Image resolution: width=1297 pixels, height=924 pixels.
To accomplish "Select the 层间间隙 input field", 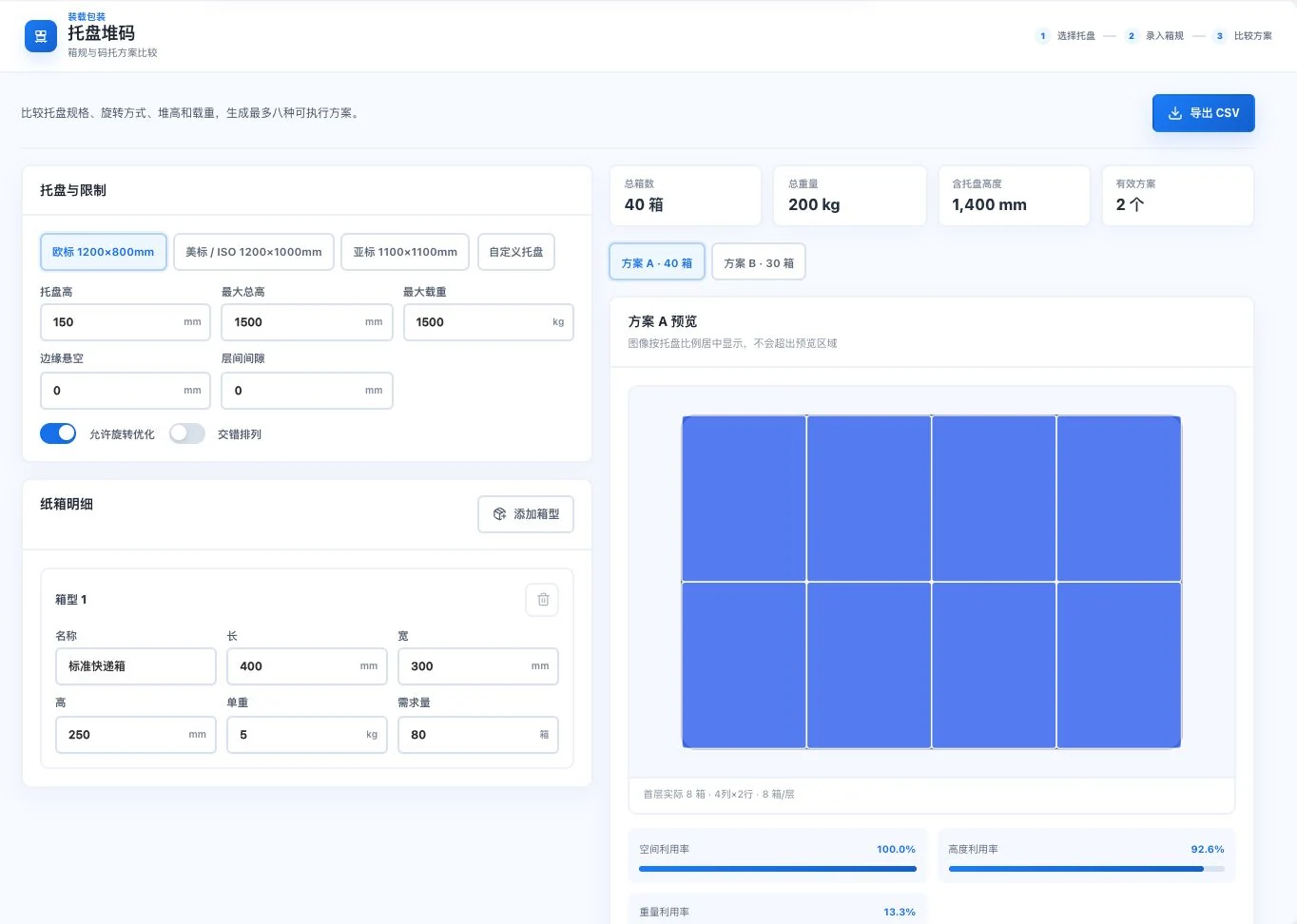I will point(307,391).
